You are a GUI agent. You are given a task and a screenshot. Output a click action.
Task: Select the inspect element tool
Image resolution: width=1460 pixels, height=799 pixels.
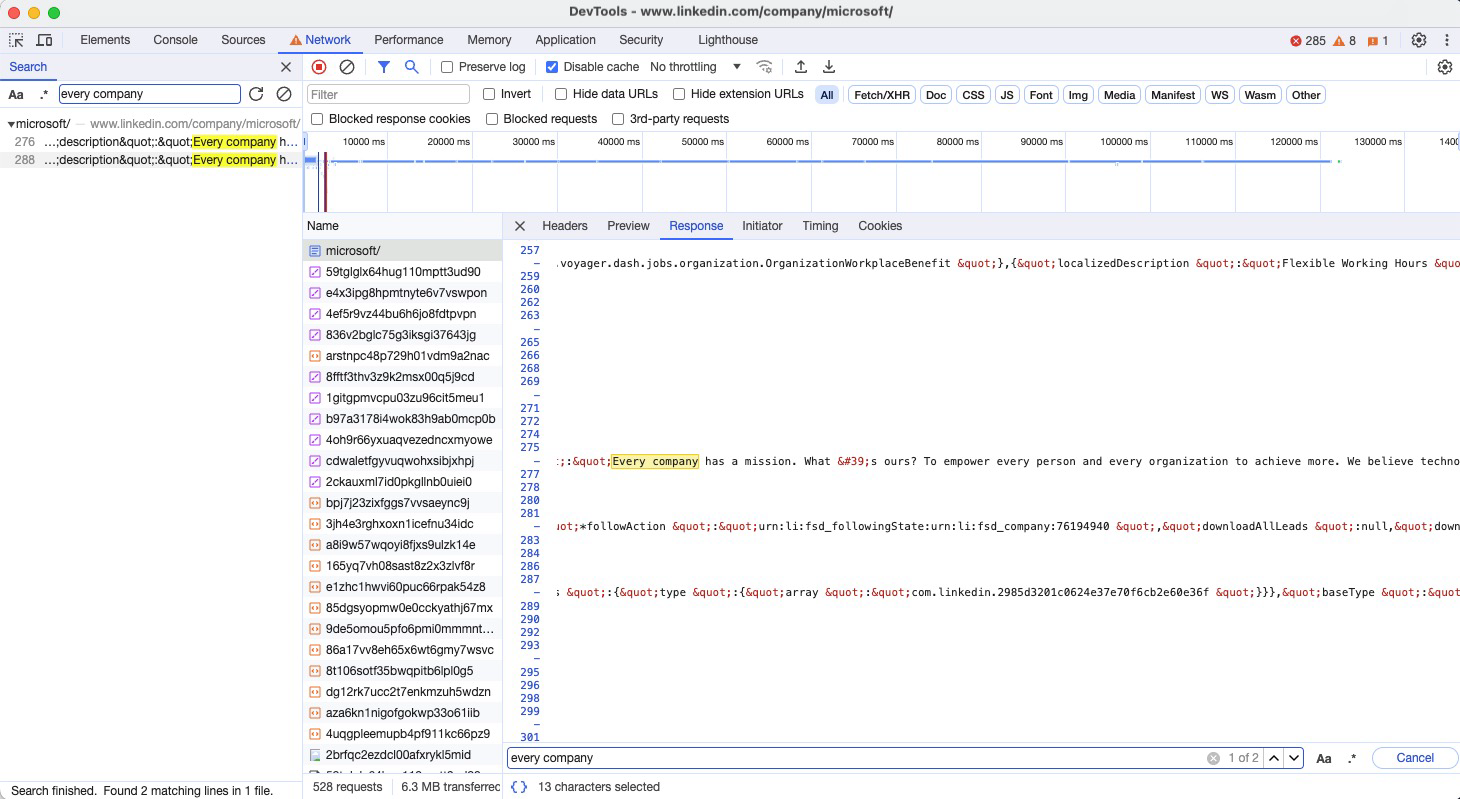point(15,39)
